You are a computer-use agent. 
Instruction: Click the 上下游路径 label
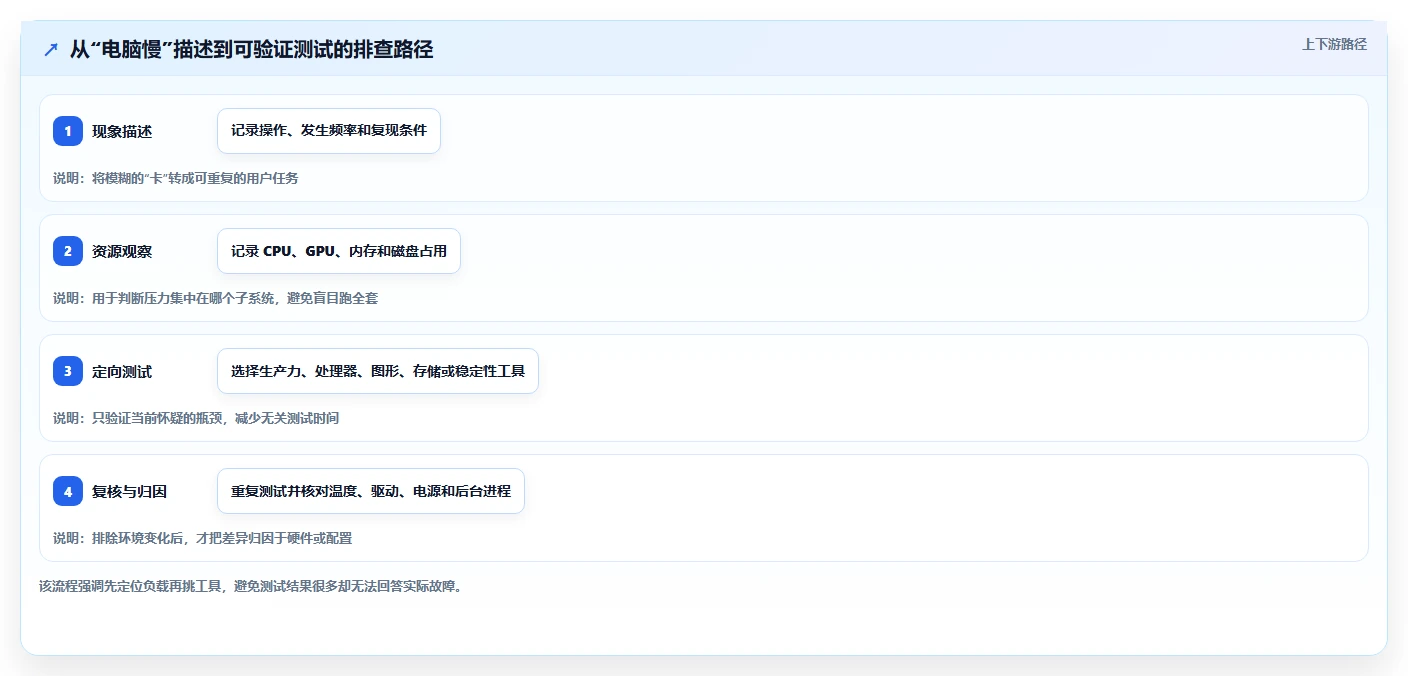tap(1334, 44)
